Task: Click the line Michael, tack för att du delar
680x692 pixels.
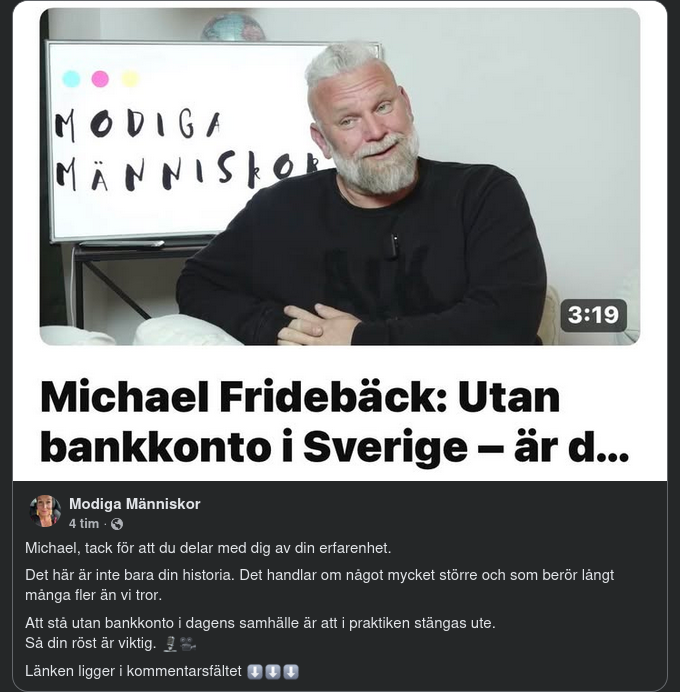Action: click(x=208, y=548)
